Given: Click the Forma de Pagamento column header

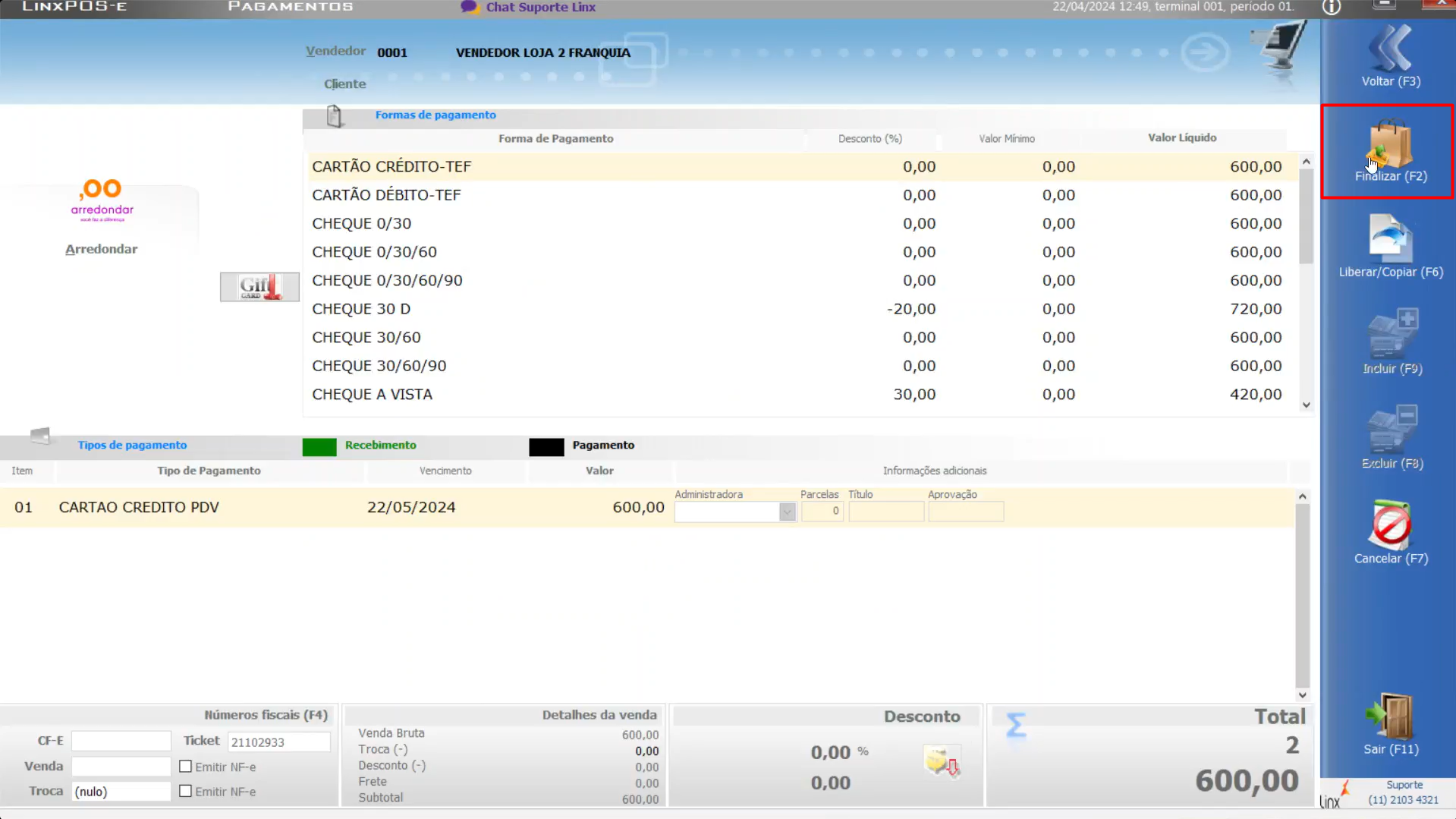Looking at the screenshot, I should pyautogui.click(x=555, y=138).
